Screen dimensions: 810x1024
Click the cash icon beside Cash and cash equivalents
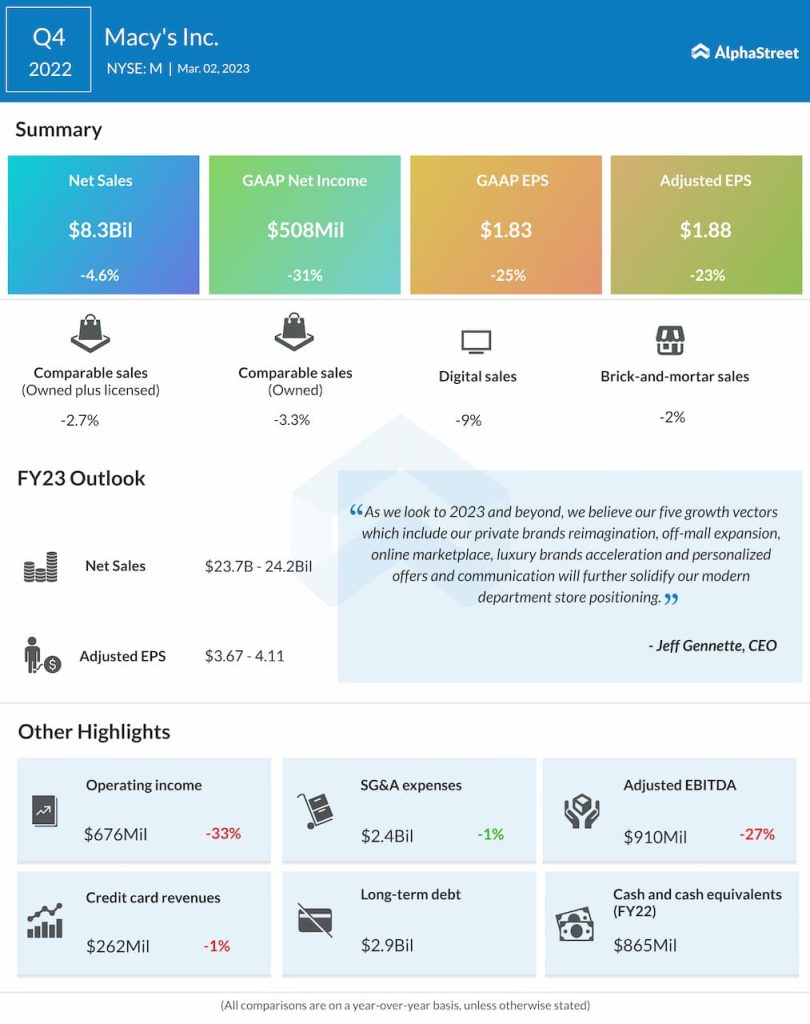coord(574,924)
